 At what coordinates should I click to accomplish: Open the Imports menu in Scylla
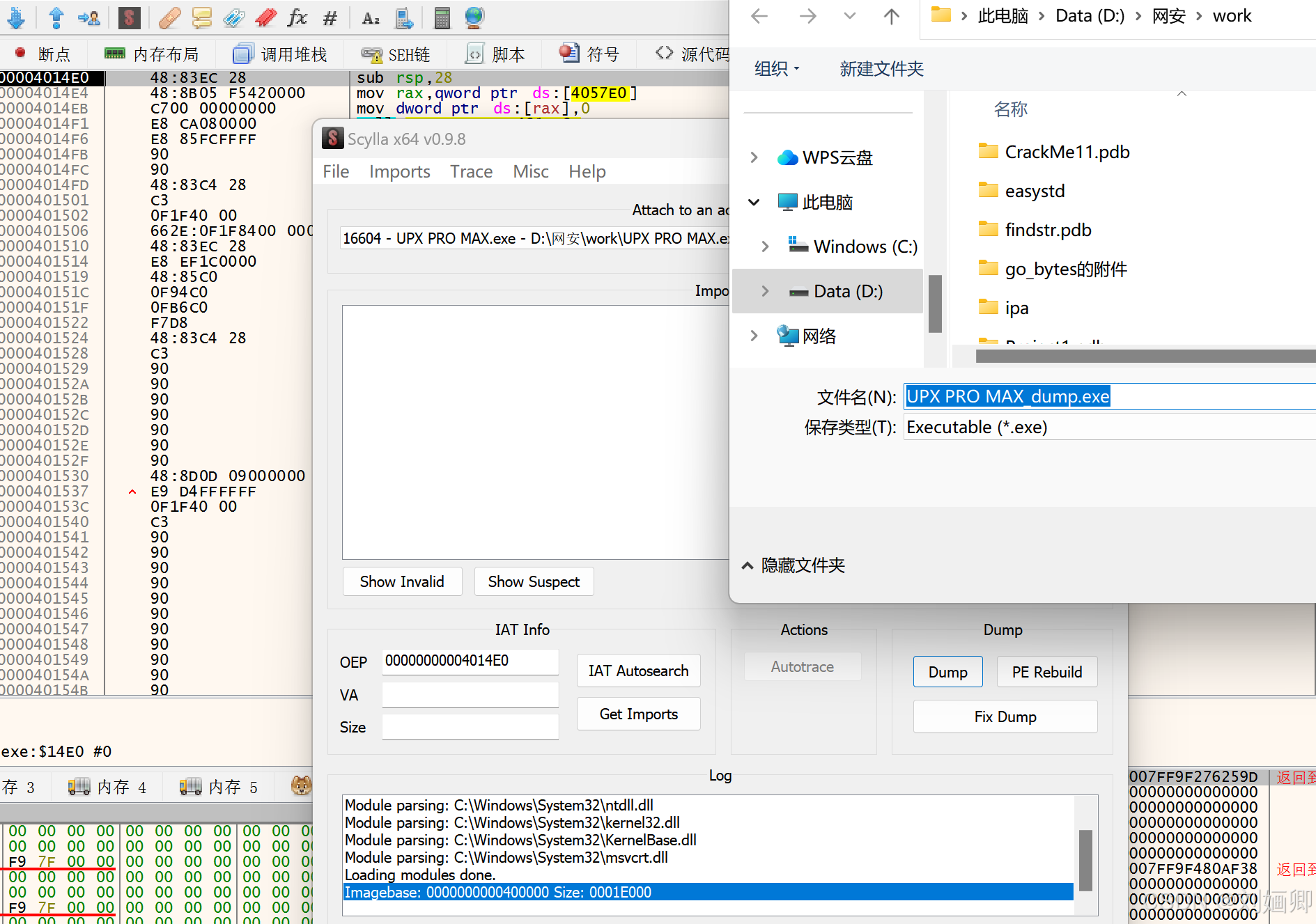[x=399, y=171]
